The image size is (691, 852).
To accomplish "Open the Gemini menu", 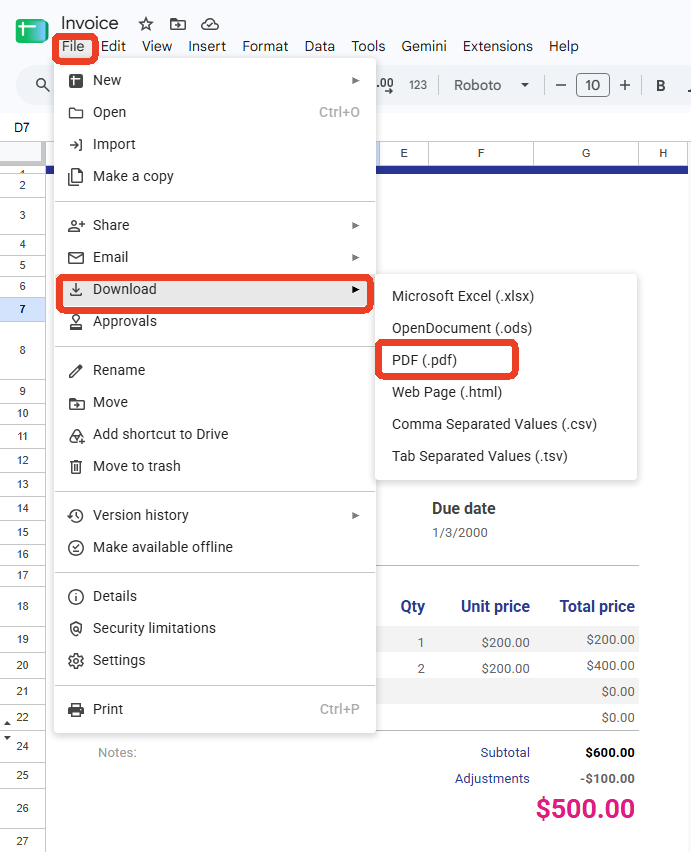I will pyautogui.click(x=424, y=47).
